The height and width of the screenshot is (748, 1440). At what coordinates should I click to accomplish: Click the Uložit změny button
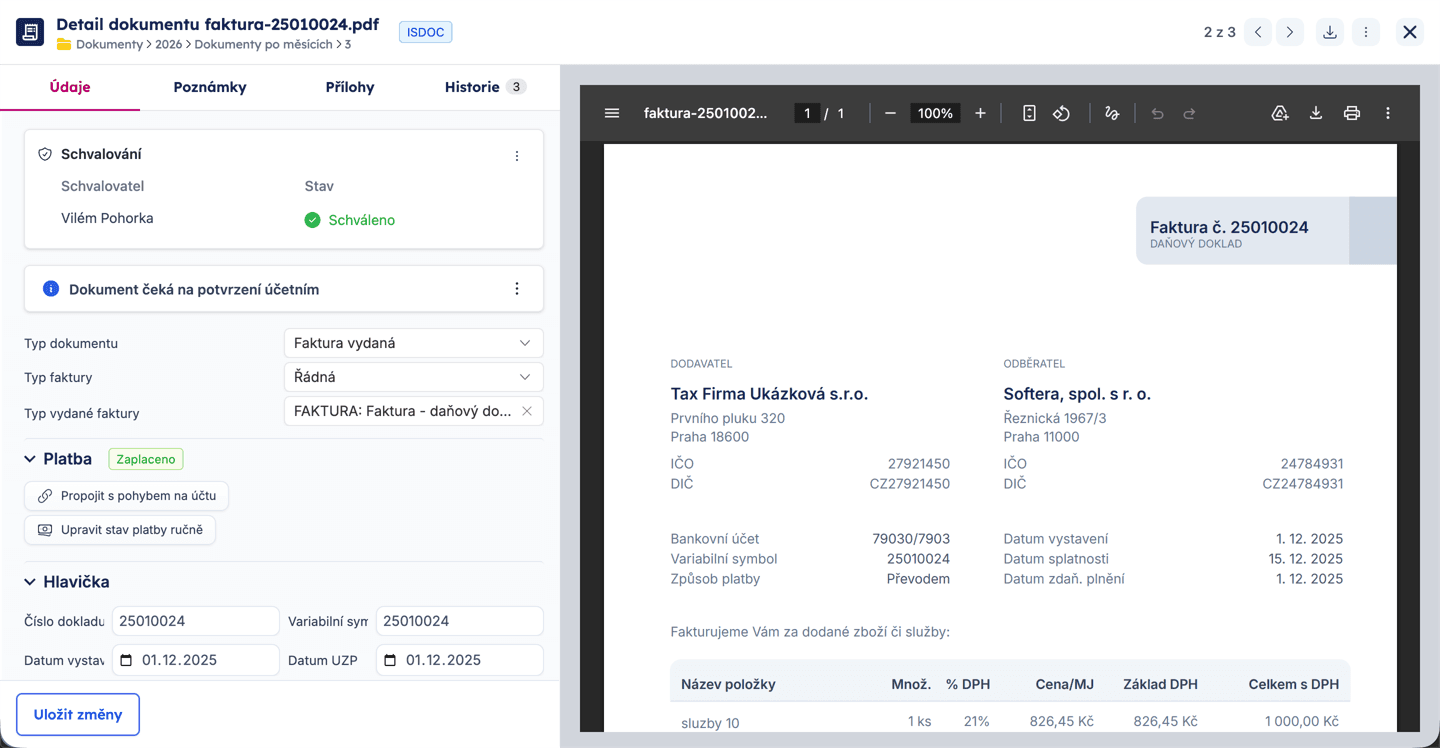pyautogui.click(x=78, y=715)
